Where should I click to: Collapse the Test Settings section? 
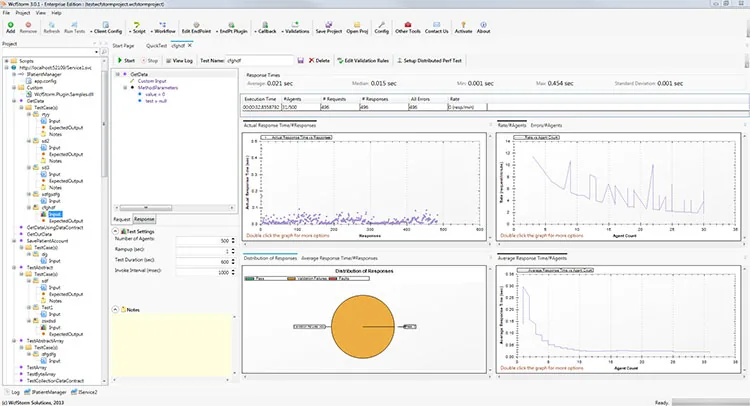(x=115, y=231)
